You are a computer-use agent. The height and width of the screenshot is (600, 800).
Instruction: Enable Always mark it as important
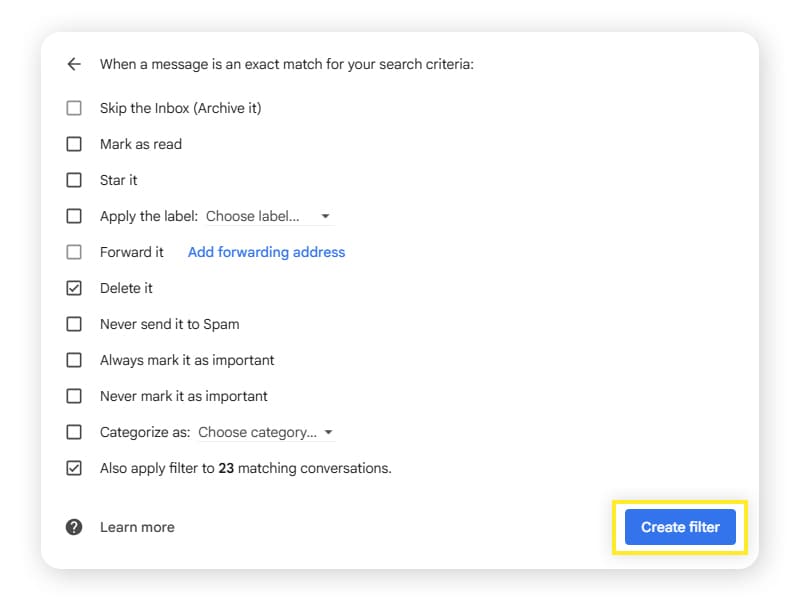point(74,360)
